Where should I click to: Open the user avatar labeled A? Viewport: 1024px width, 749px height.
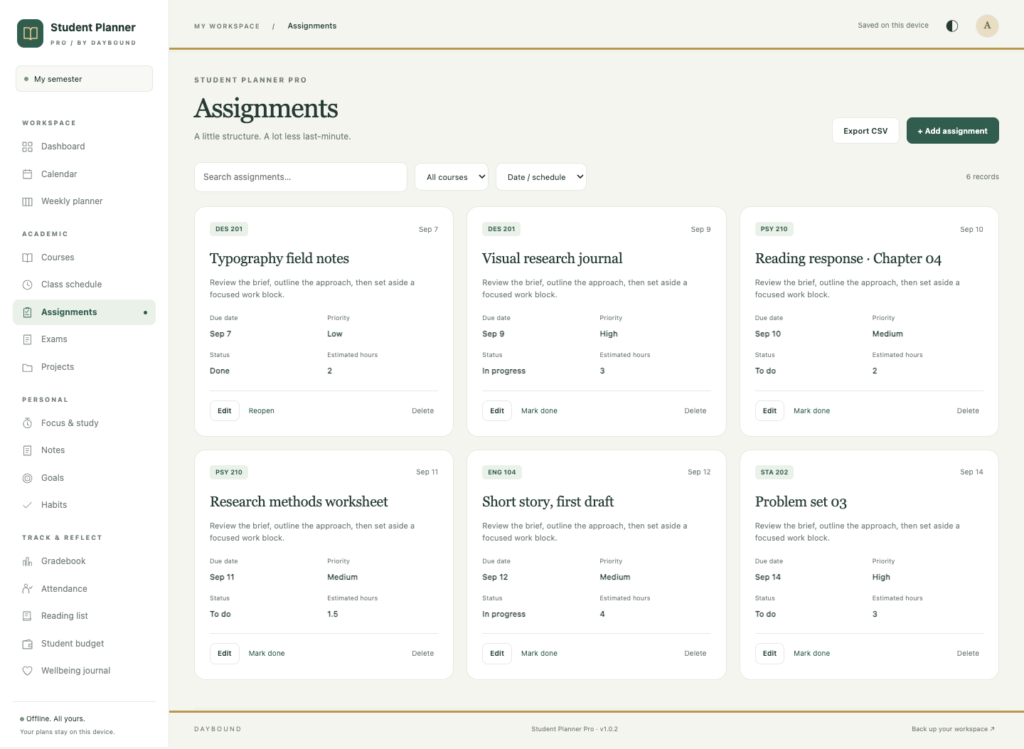coord(987,26)
